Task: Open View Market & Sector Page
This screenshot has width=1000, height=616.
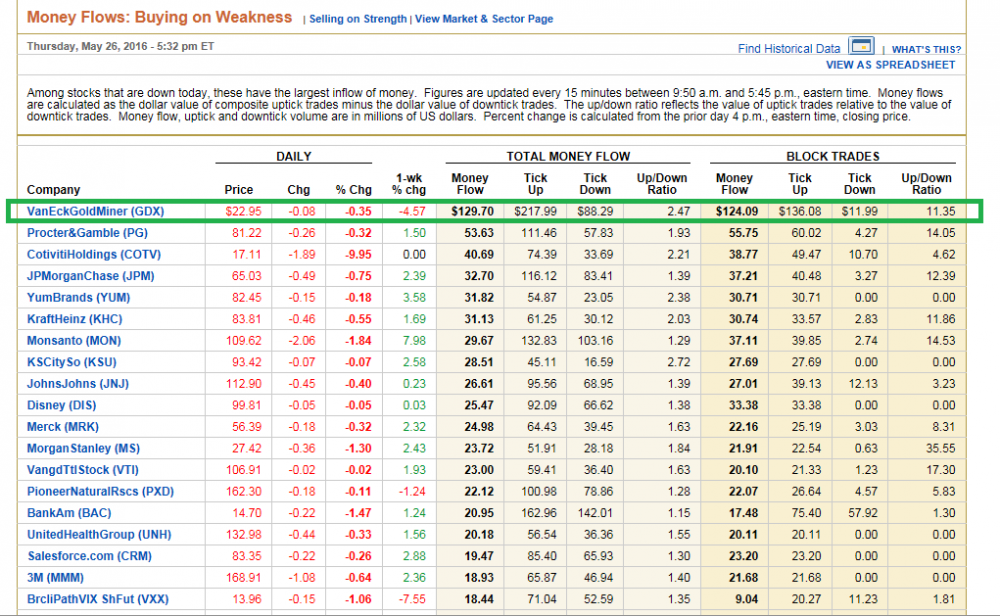Action: tap(484, 19)
